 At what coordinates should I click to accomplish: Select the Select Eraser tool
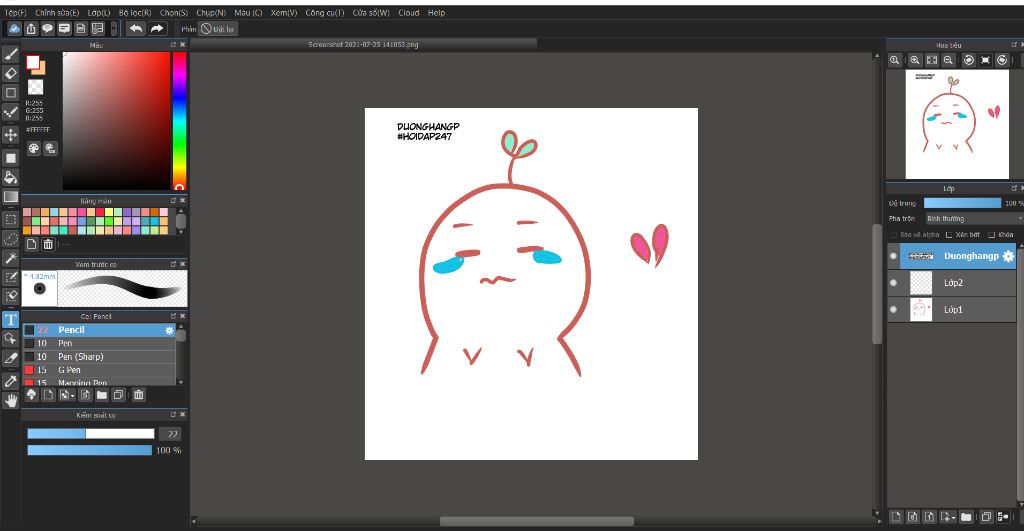[10, 297]
